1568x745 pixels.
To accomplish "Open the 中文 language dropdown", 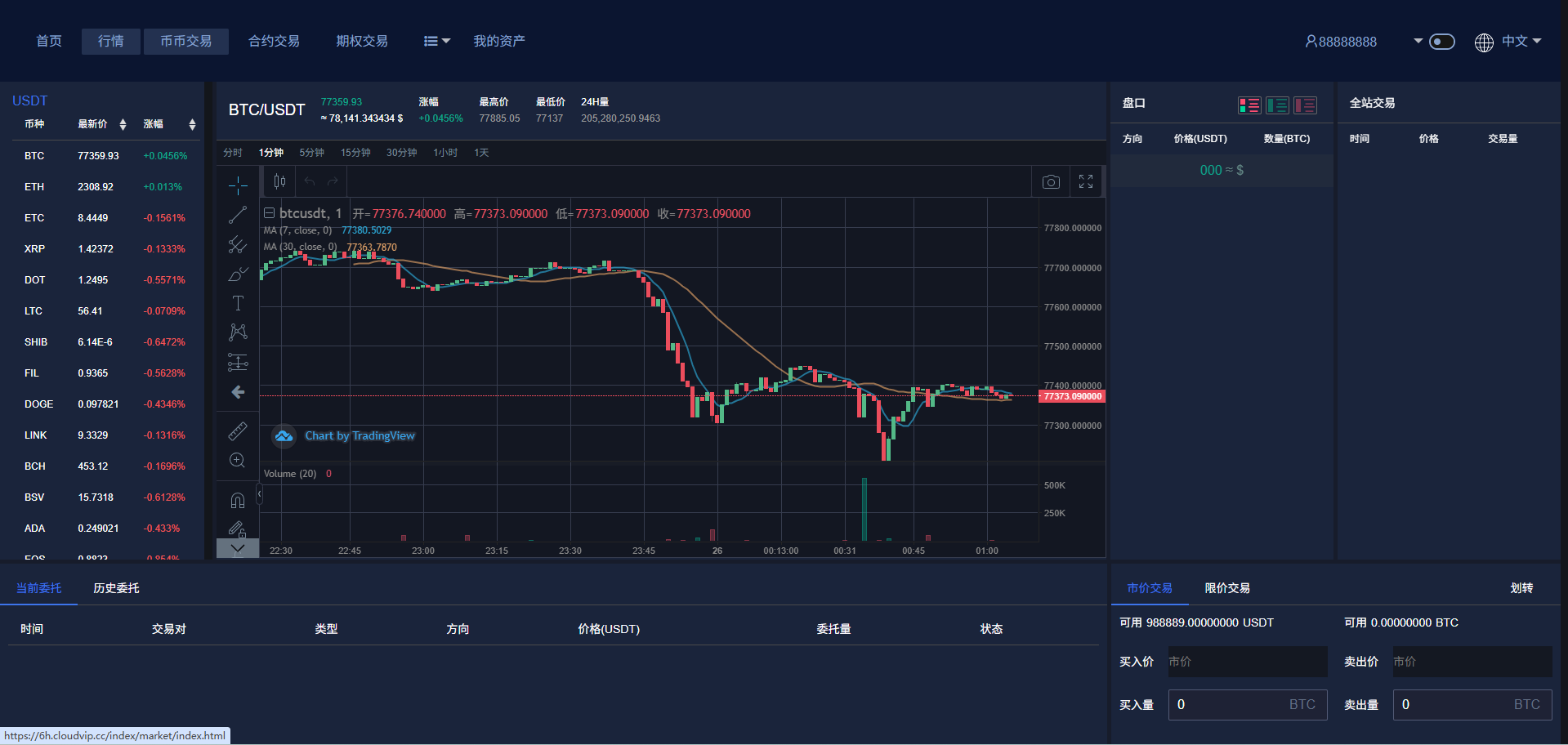I will click(x=1520, y=42).
